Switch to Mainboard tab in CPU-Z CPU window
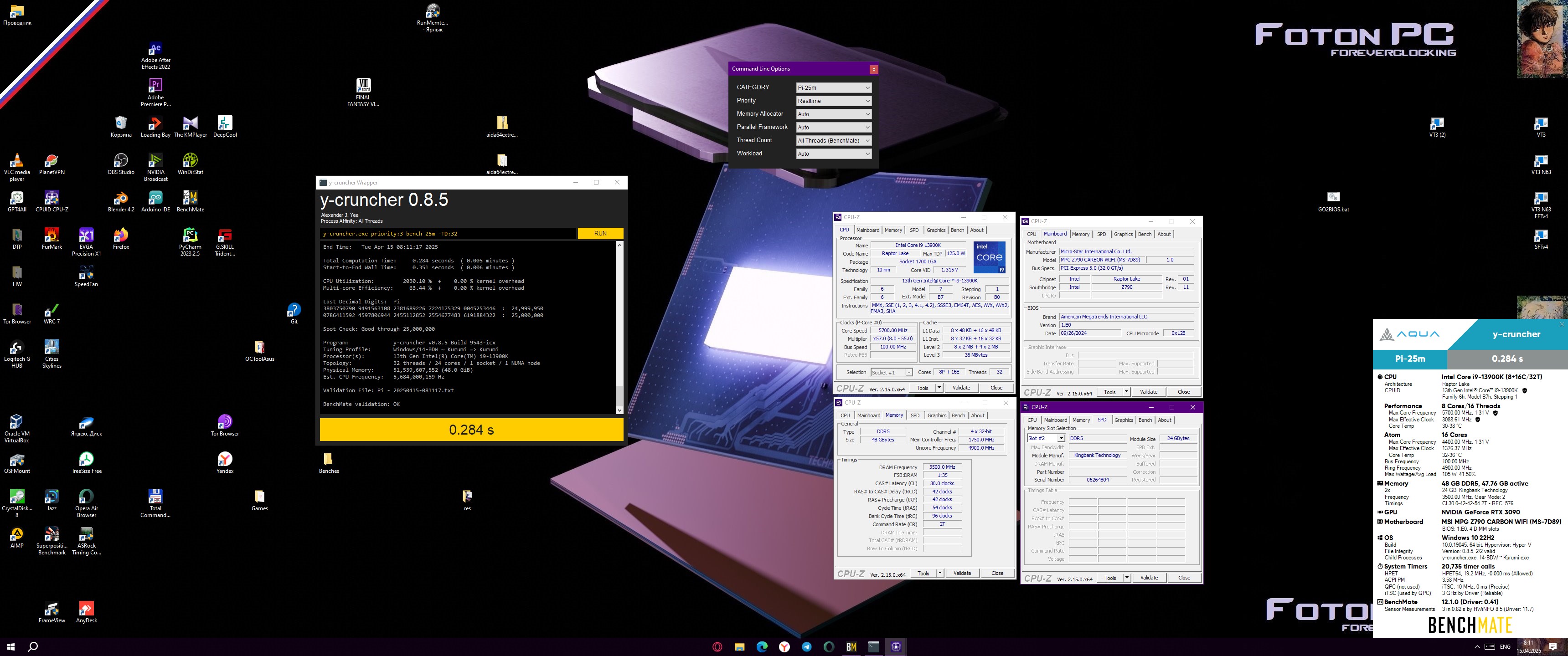The width and height of the screenshot is (1568, 656). pyautogui.click(x=867, y=230)
